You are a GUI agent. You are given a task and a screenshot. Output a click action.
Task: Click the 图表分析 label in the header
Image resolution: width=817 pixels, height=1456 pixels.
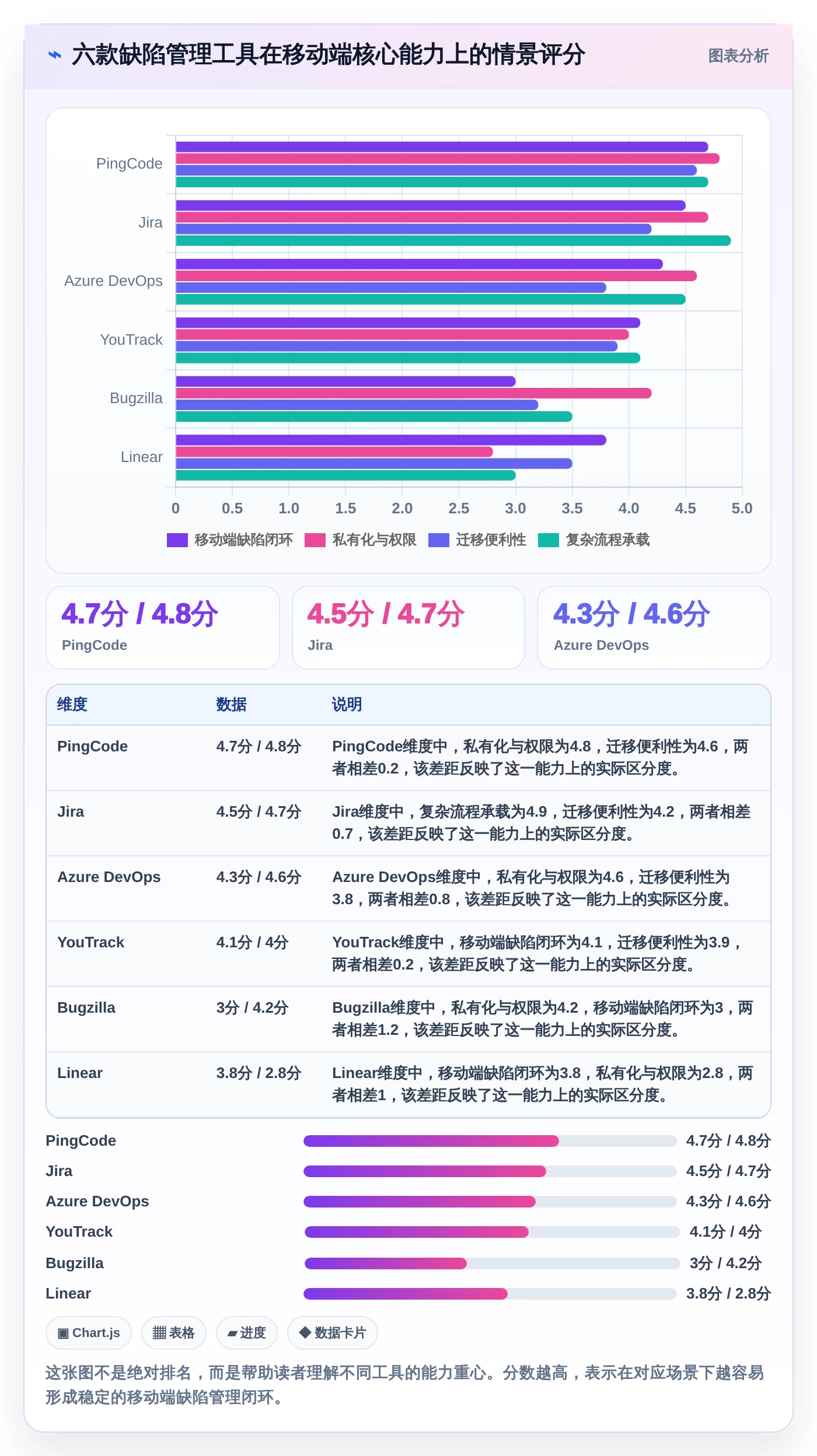coord(738,56)
